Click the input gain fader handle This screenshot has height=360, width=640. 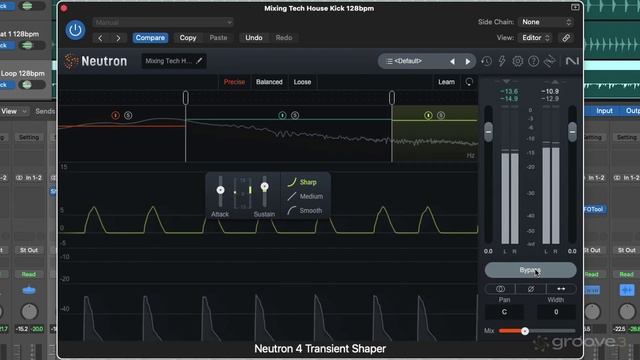488,132
